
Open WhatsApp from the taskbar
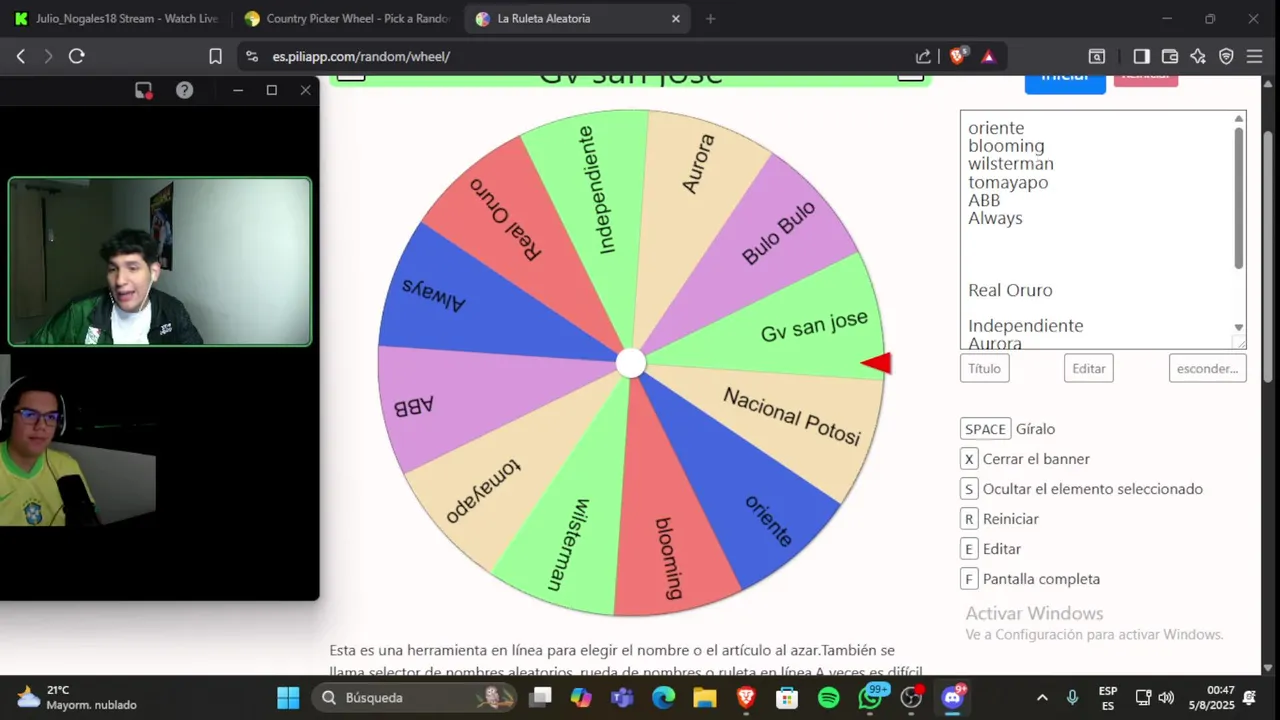coord(870,697)
